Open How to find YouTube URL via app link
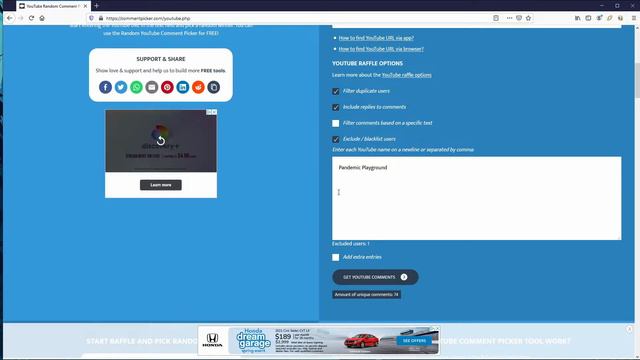This screenshot has height=360, width=640. pyautogui.click(x=376, y=38)
